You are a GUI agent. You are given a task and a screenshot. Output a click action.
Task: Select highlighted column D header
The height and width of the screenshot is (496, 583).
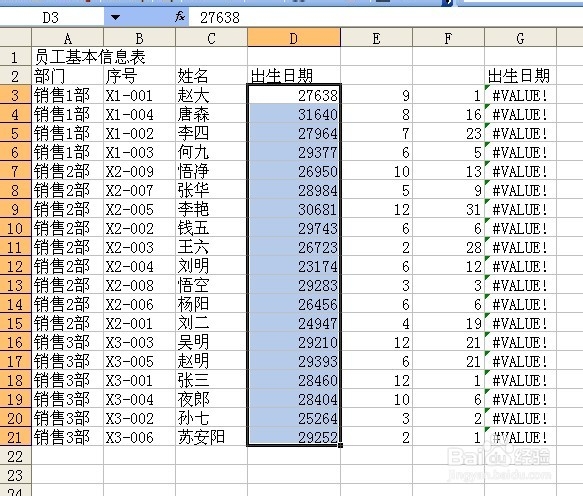pos(294,38)
